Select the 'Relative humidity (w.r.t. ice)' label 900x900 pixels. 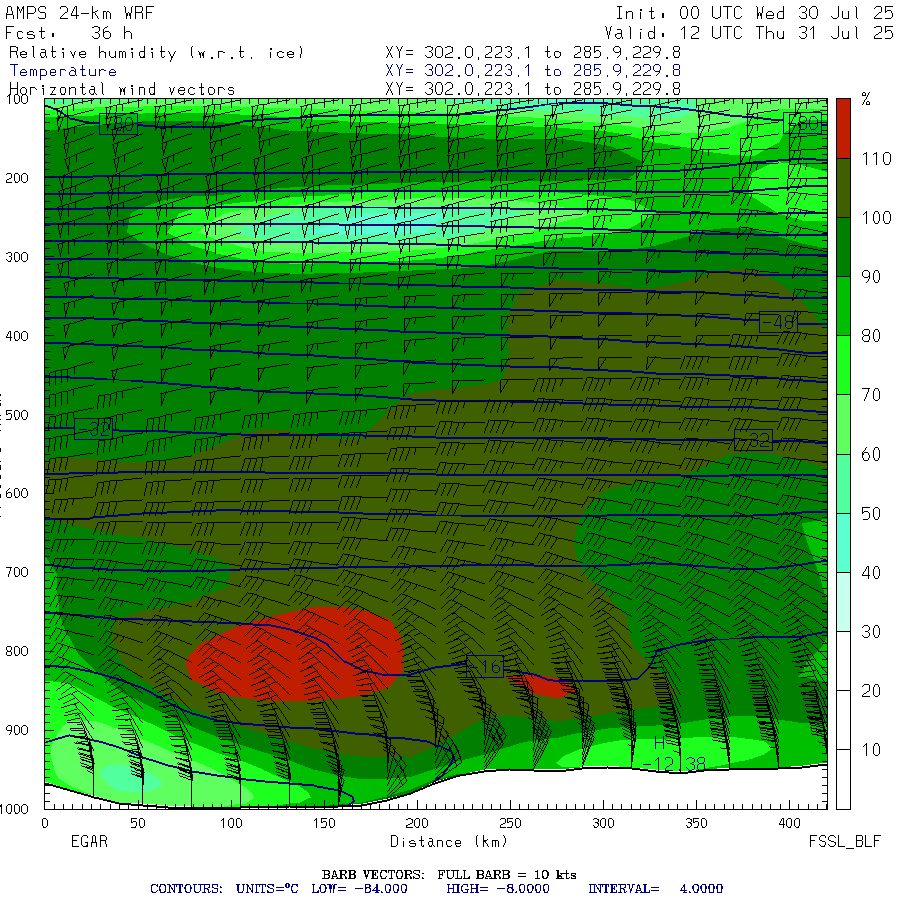(x=156, y=53)
